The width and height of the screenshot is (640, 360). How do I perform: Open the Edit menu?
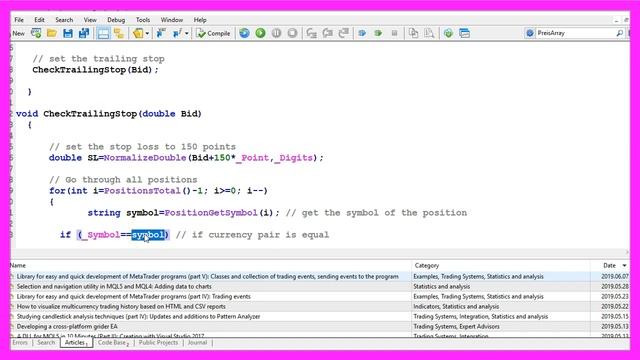[39, 20]
